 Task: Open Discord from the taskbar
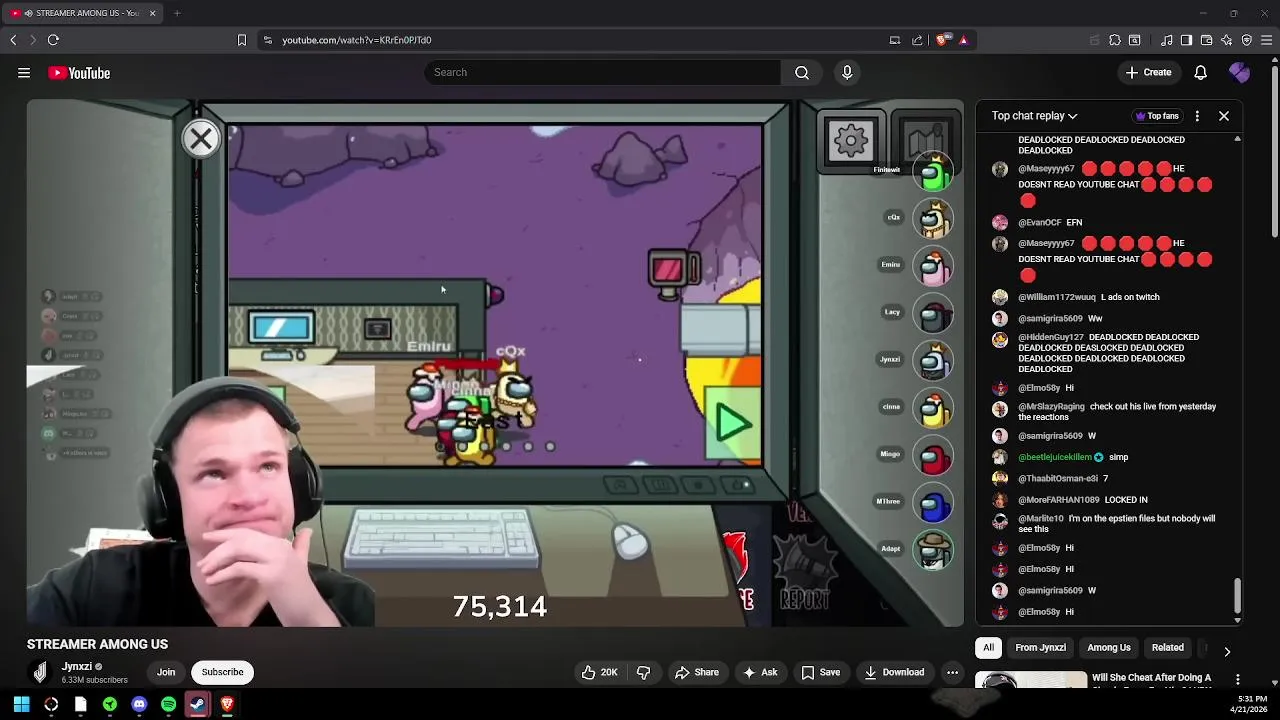pos(139,704)
